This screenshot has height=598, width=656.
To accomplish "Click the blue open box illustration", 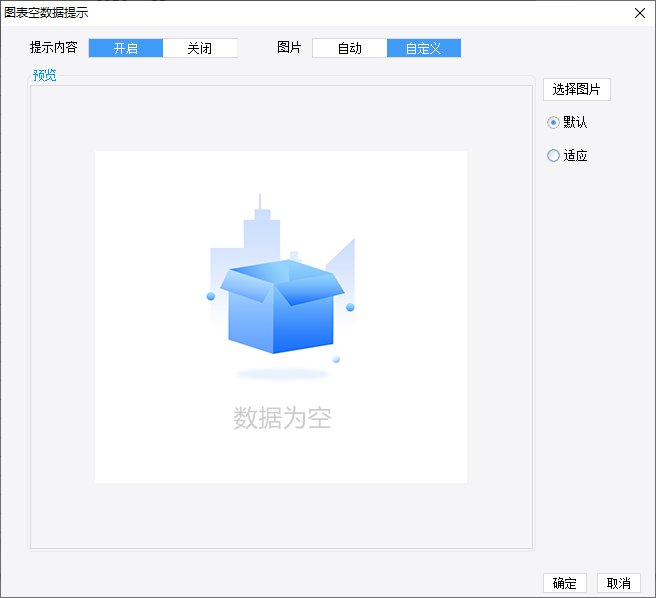I will pyautogui.click(x=282, y=307).
